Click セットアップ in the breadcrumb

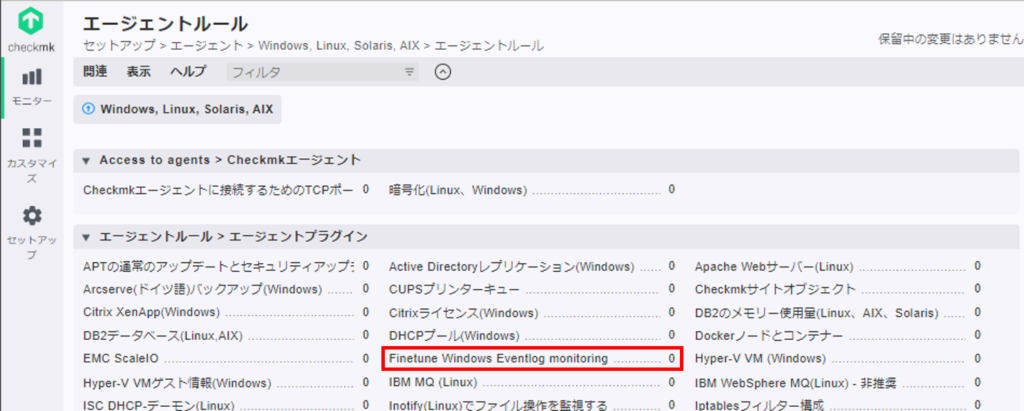[x=120, y=45]
